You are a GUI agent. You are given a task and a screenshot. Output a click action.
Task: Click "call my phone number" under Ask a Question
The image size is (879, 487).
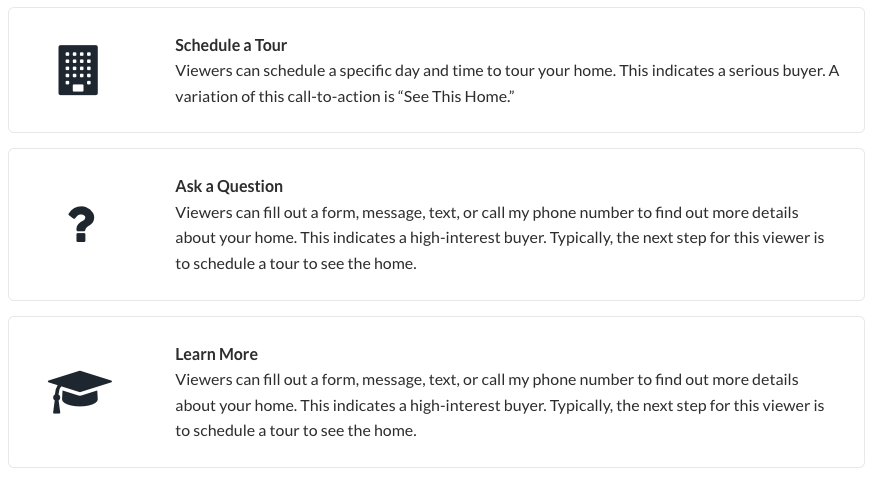point(556,213)
